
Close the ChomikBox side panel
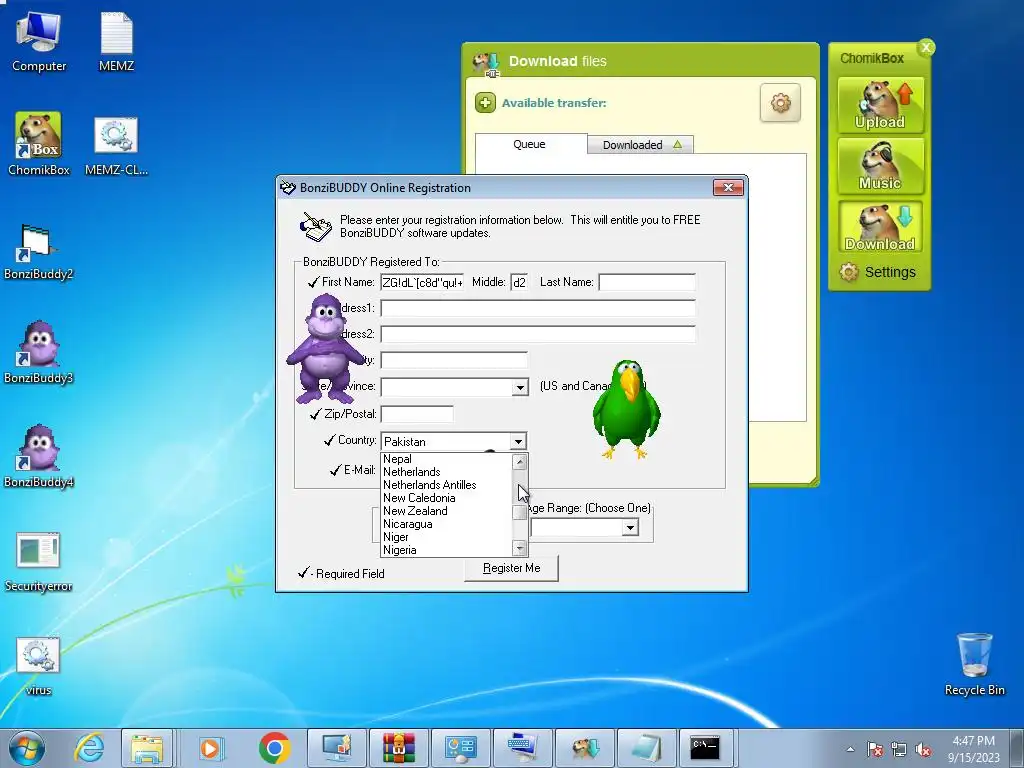(926, 47)
